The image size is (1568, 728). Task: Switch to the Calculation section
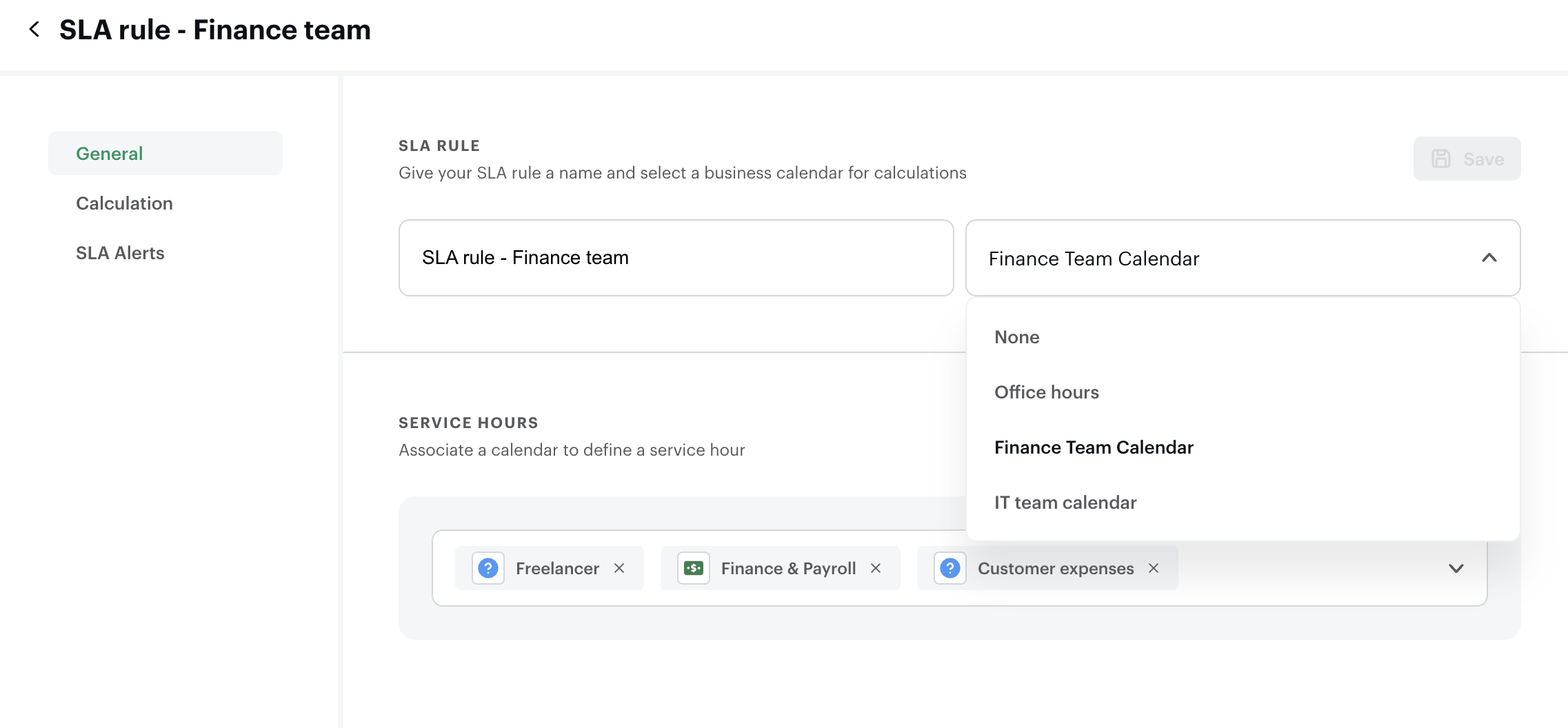125,203
